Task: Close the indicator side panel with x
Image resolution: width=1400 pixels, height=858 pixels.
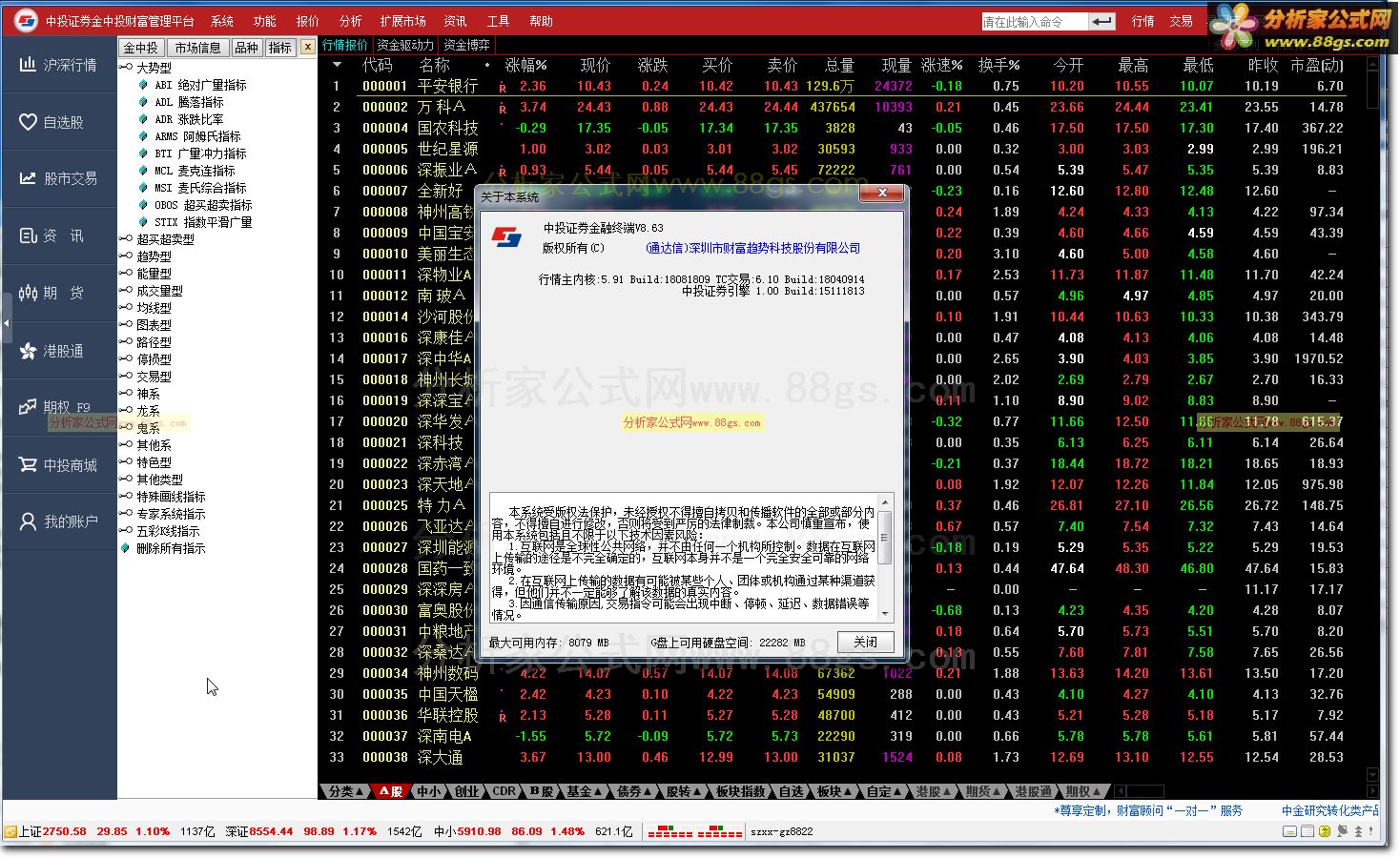Action: (307, 47)
